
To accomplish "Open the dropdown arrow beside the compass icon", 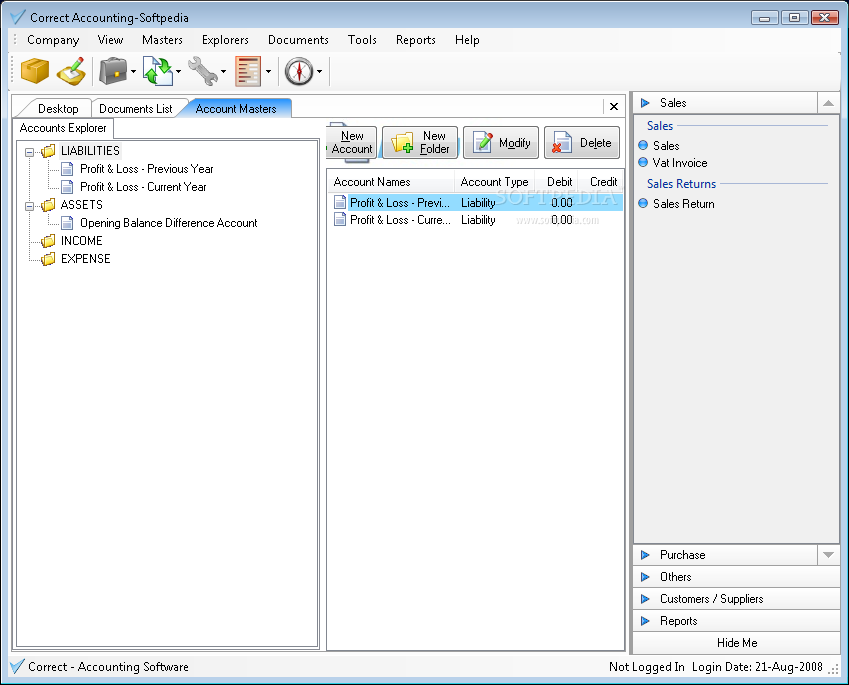I will (319, 71).
